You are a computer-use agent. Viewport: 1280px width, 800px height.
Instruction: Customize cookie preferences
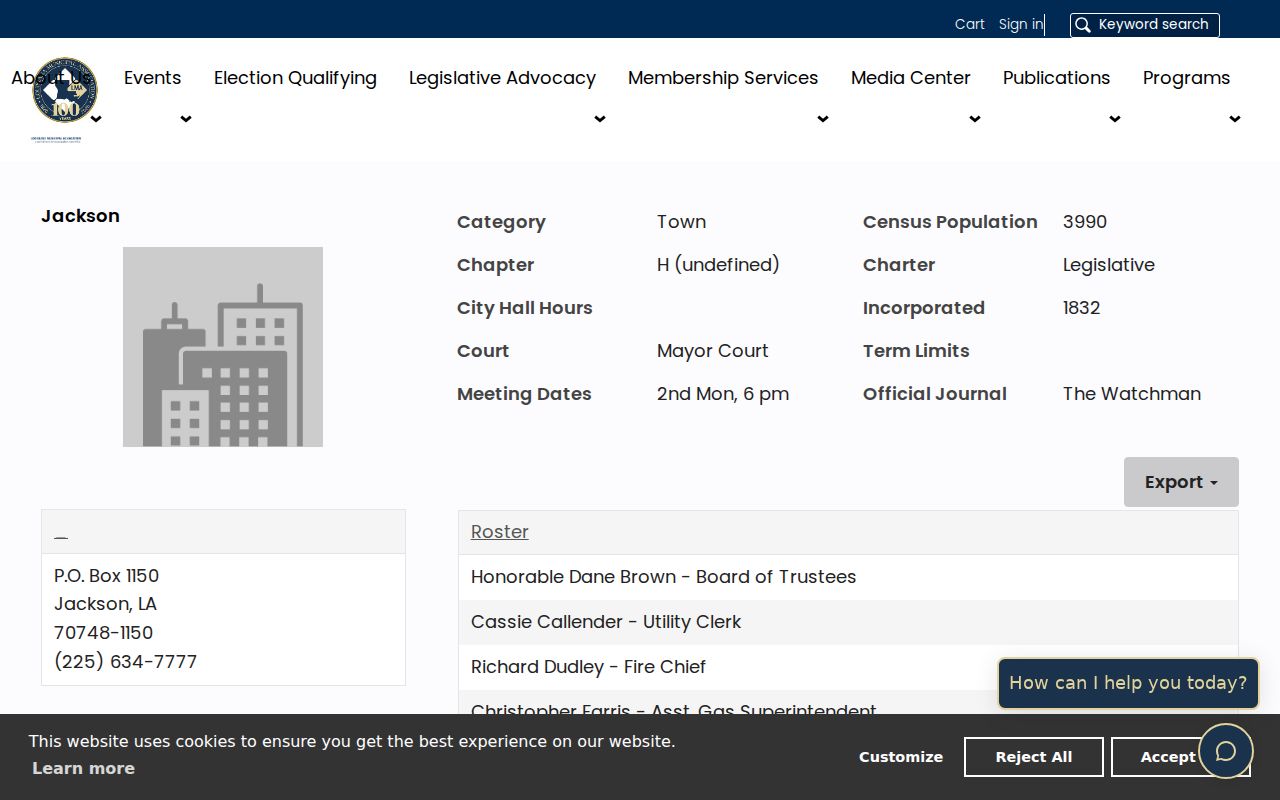click(901, 757)
